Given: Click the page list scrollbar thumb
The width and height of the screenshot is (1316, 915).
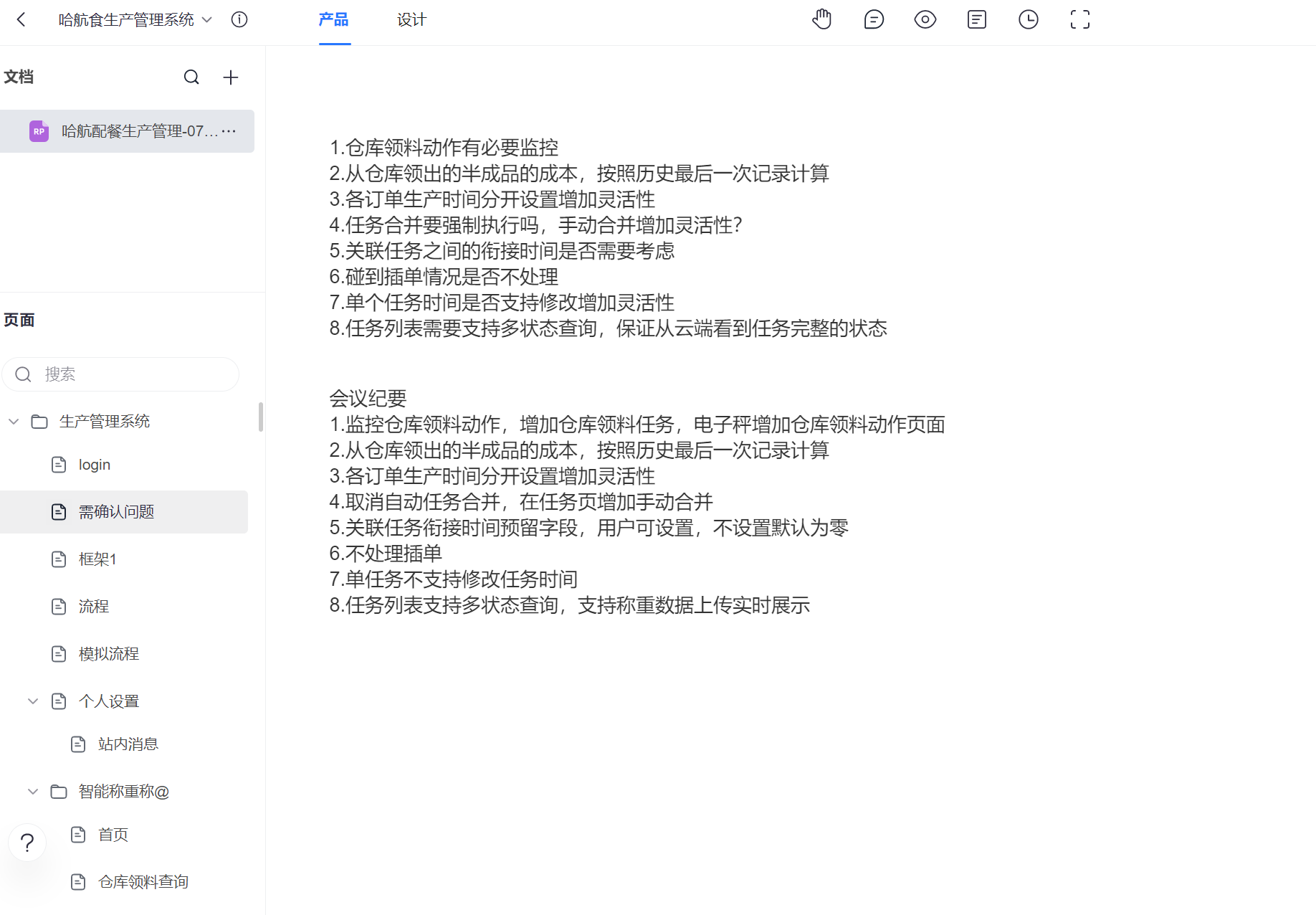Looking at the screenshot, I should point(261,417).
